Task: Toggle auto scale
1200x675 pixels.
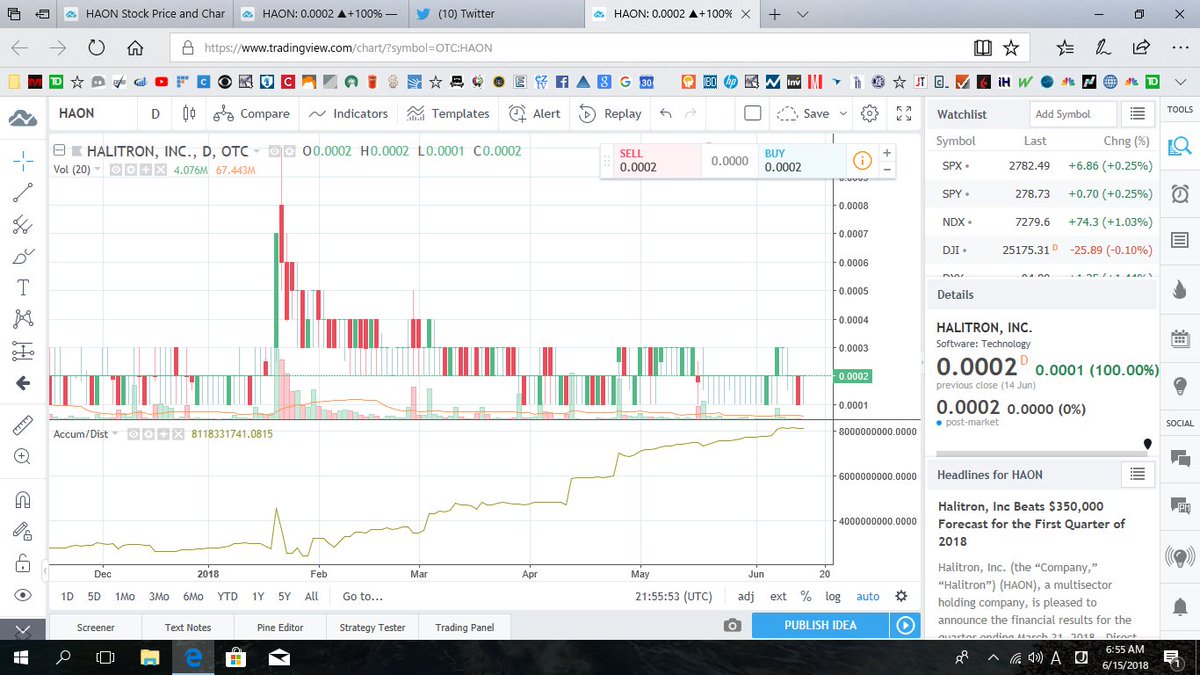Action: 868,596
